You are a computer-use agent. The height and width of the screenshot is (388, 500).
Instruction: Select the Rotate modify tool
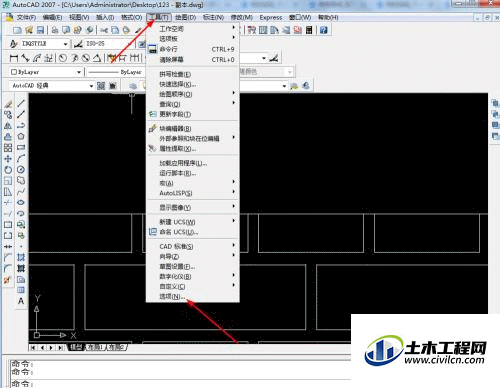(x=8, y=170)
